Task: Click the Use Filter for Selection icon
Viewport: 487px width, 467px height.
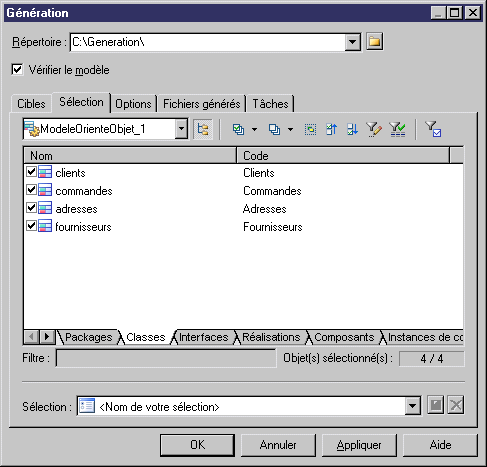Action: 433,129
